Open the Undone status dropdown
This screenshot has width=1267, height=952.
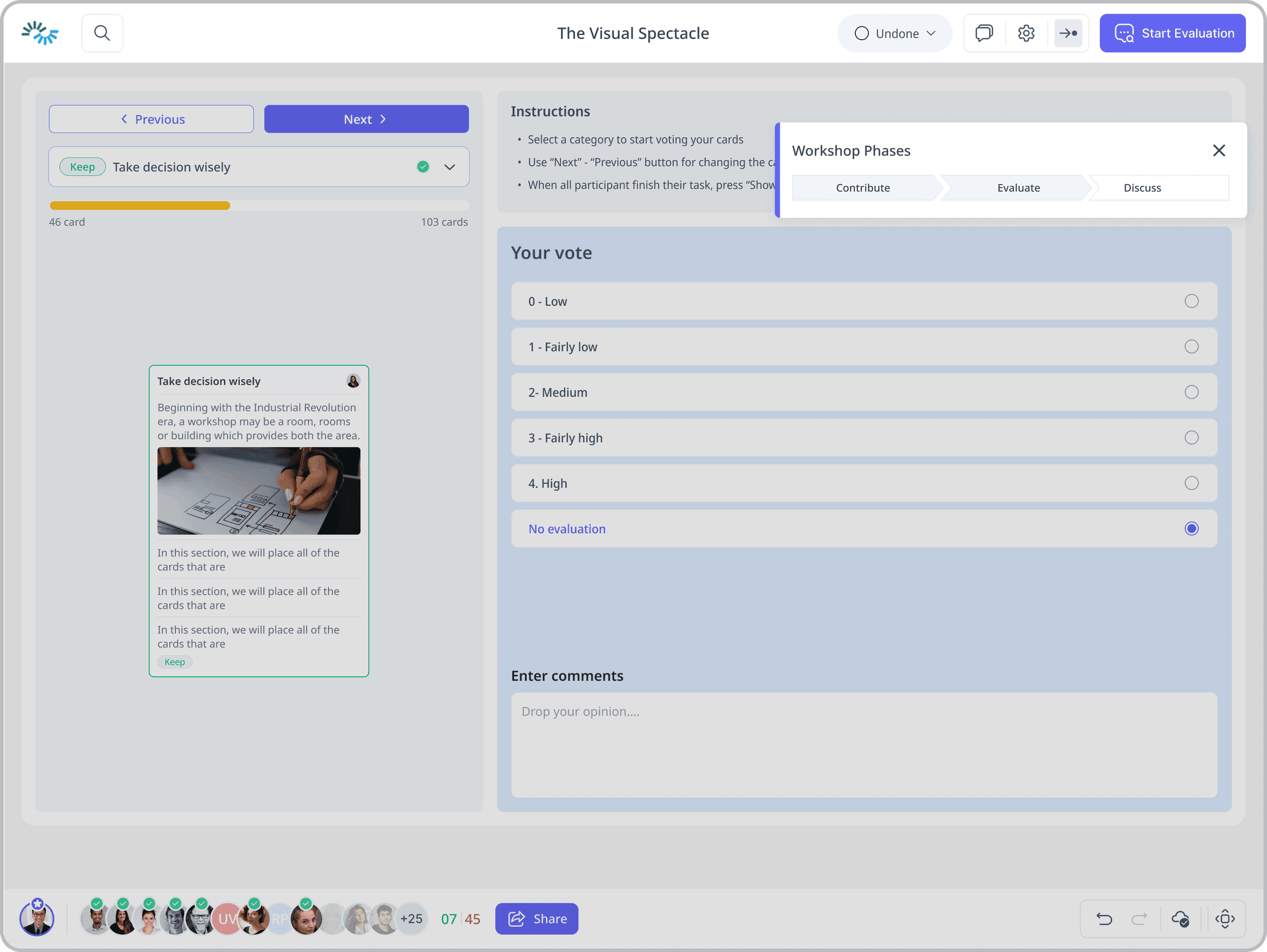pyautogui.click(x=895, y=33)
